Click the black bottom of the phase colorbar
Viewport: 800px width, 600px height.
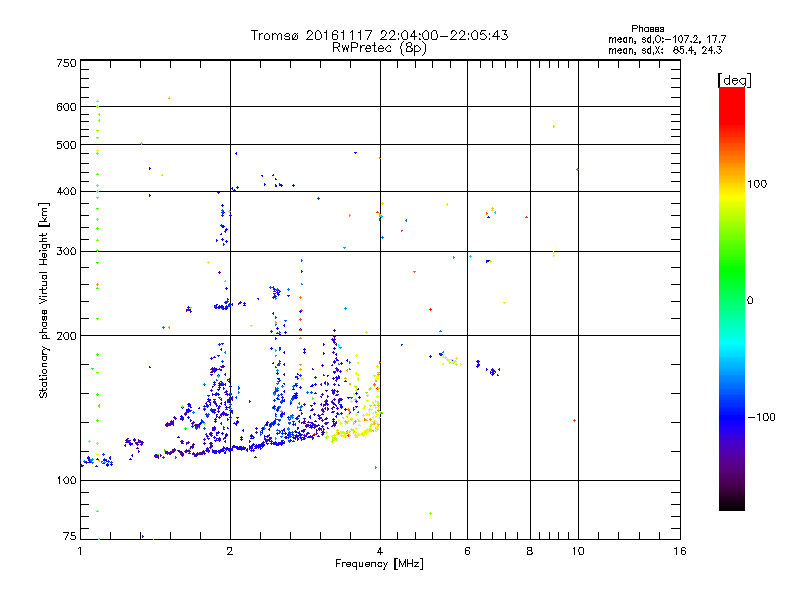pos(732,503)
